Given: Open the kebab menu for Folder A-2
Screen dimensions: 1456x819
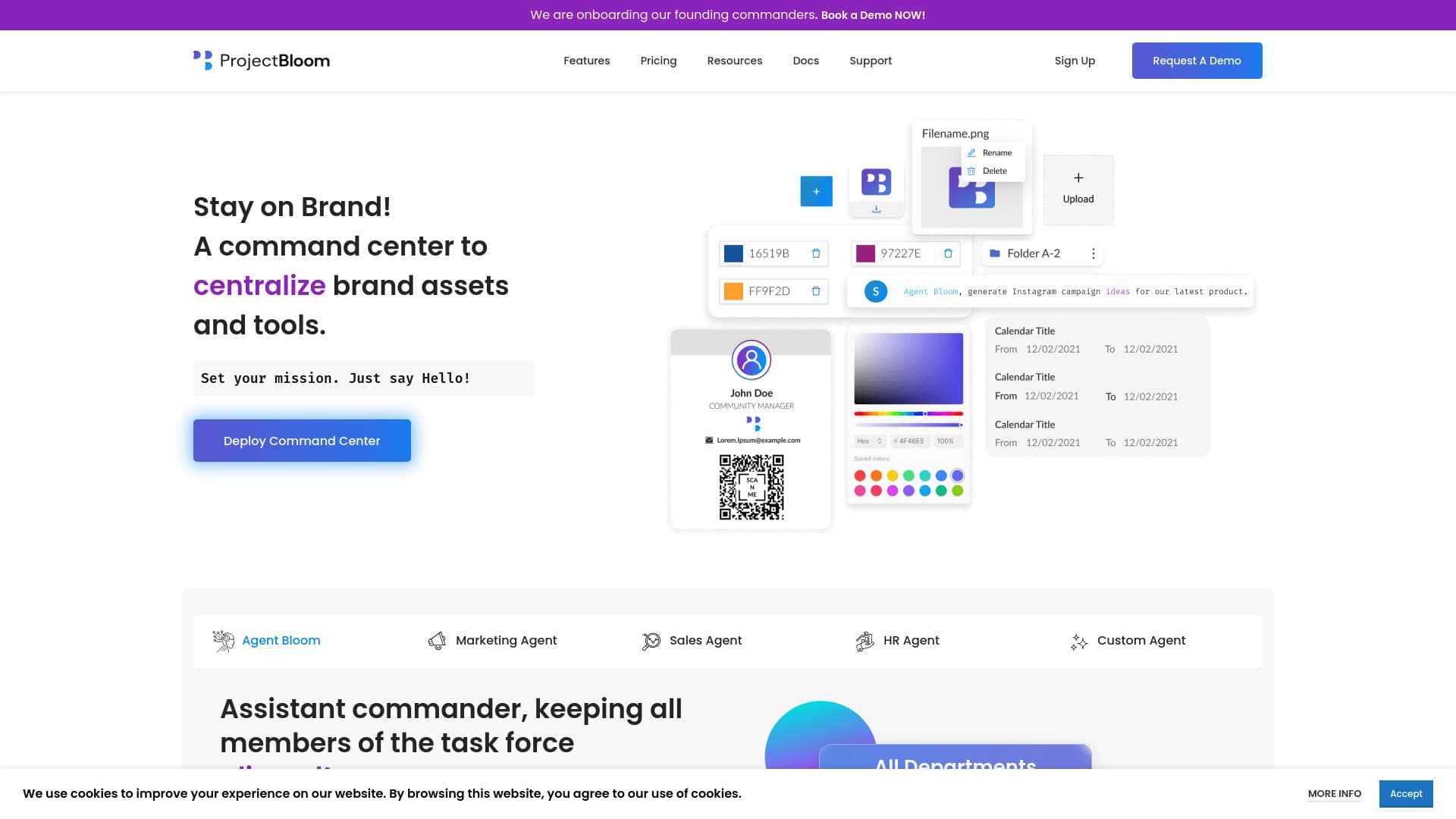Looking at the screenshot, I should point(1094,253).
